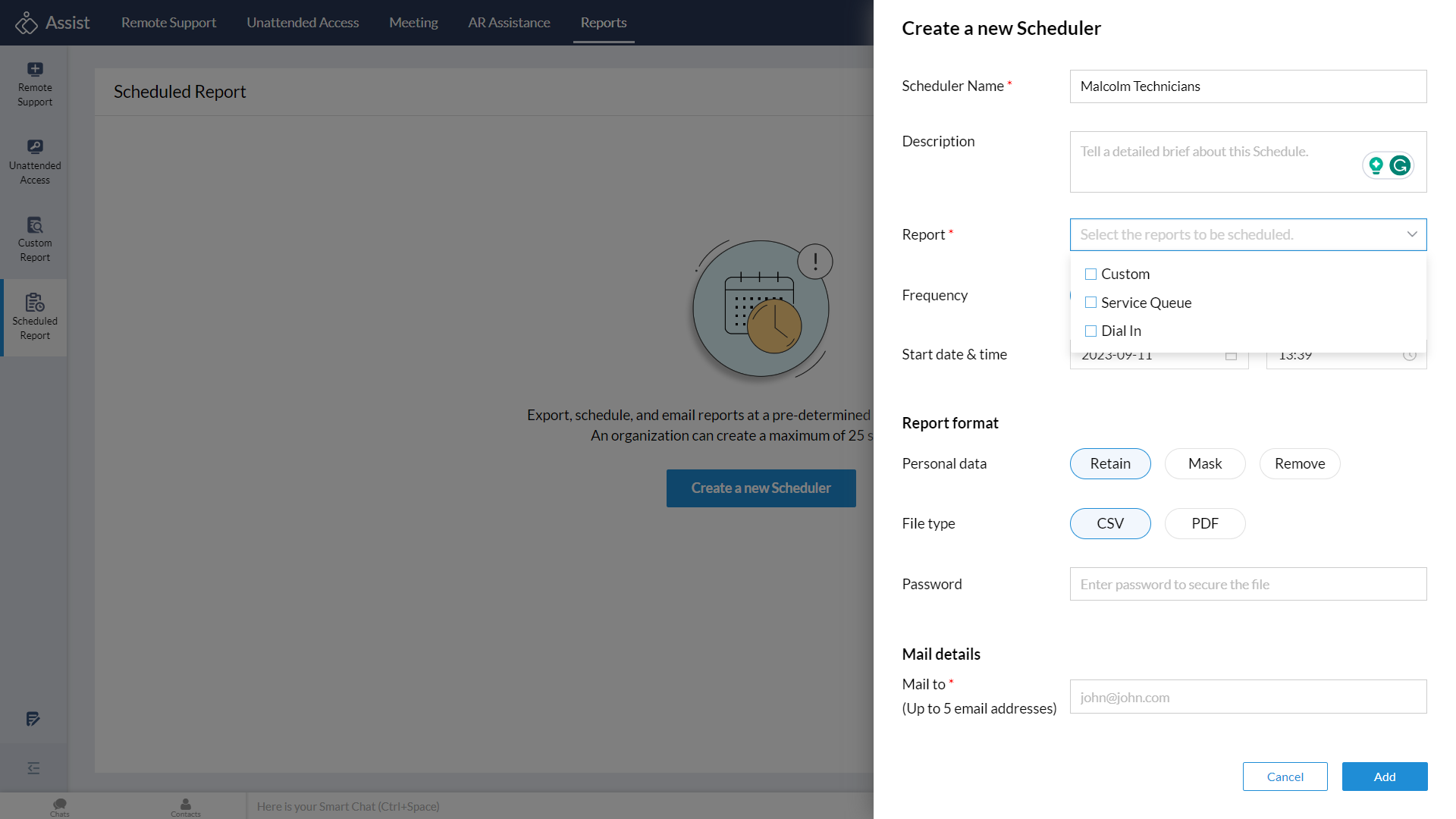Open the Reports tab

pyautogui.click(x=604, y=23)
